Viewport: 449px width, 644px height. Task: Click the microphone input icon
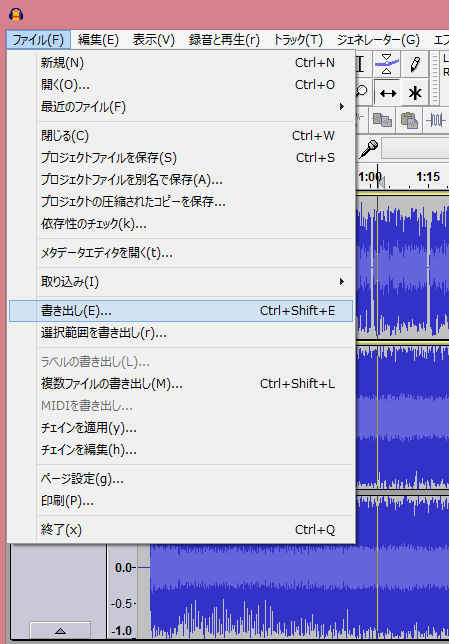coord(368,149)
